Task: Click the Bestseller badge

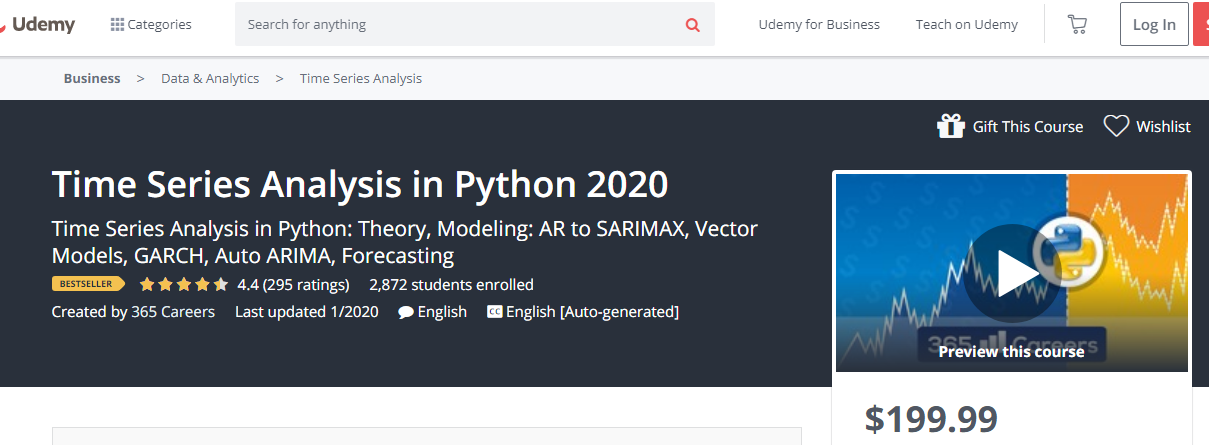Action: coord(88,284)
